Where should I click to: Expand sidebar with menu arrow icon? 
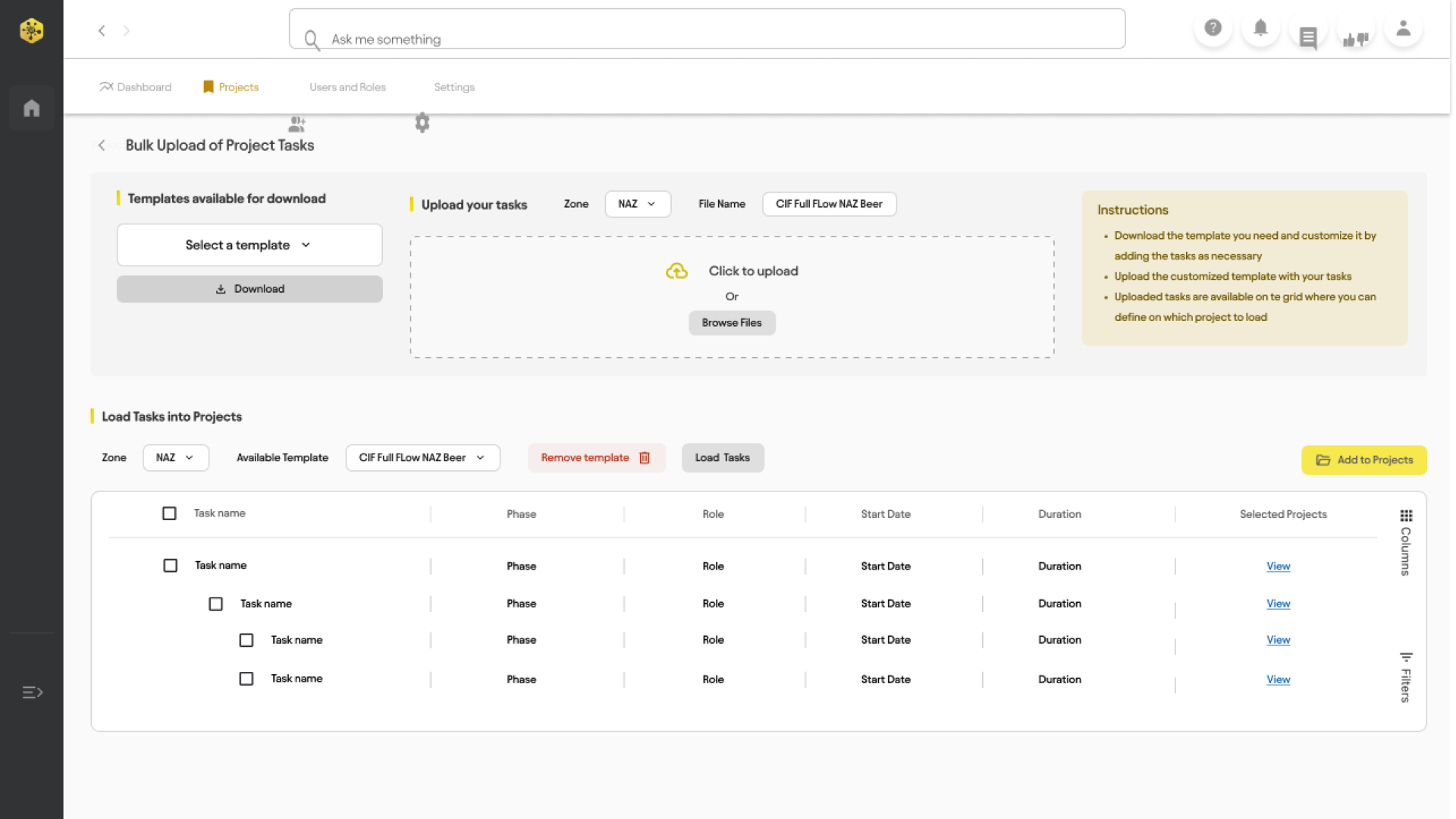(x=32, y=692)
